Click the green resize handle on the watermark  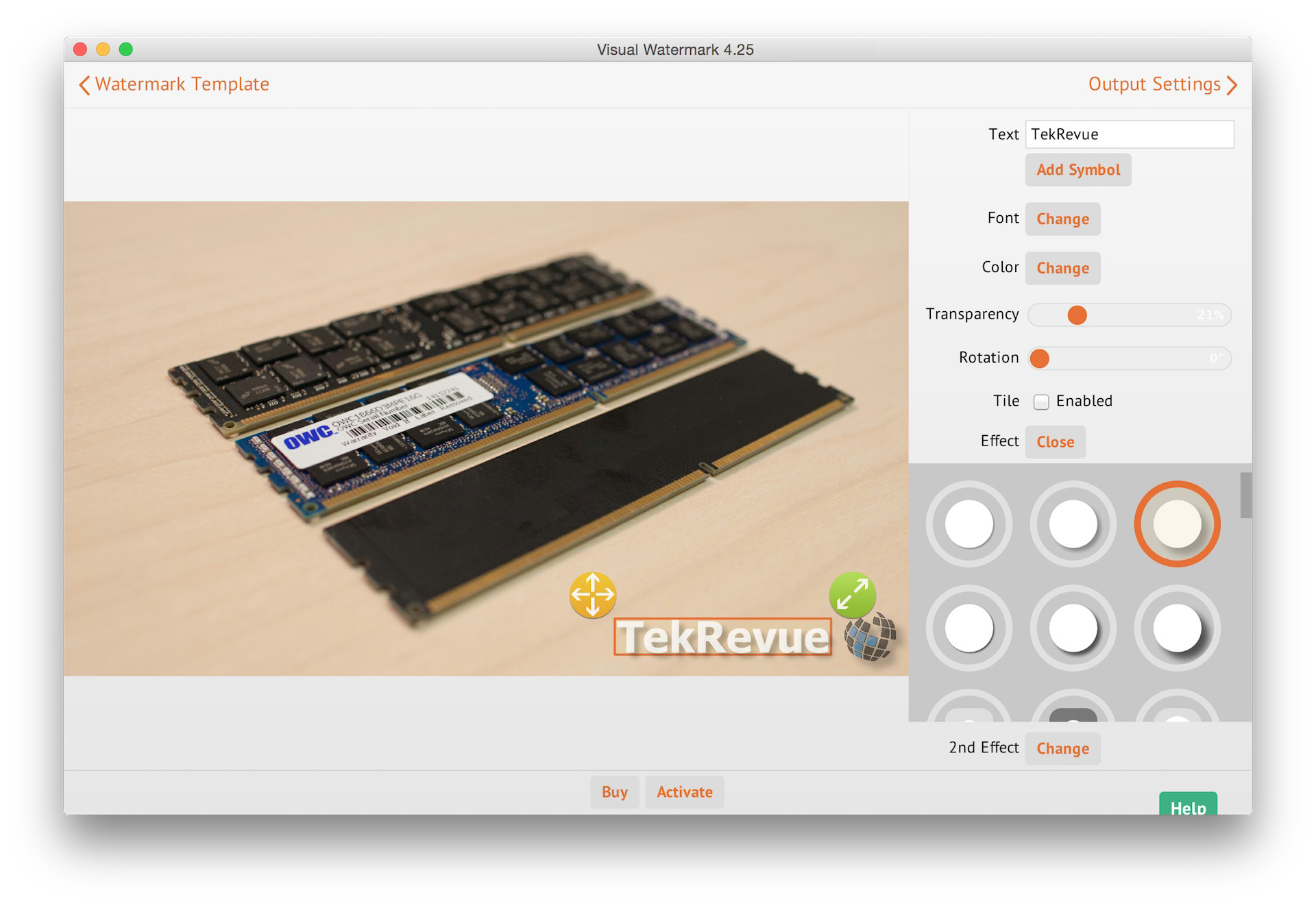(x=852, y=594)
